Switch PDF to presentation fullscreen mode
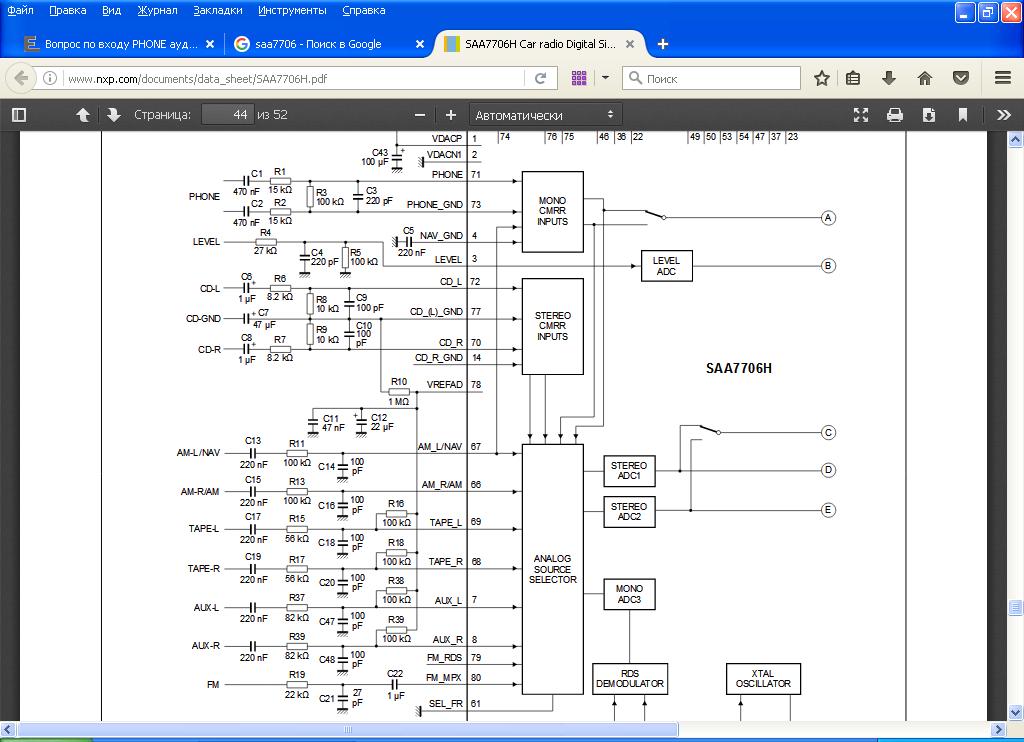This screenshot has height=742, width=1024. point(860,115)
